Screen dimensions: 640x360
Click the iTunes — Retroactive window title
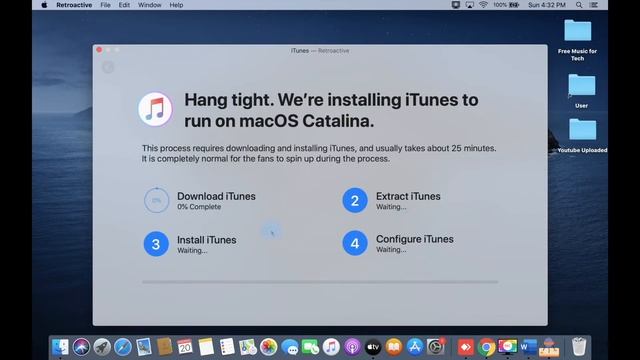point(320,51)
